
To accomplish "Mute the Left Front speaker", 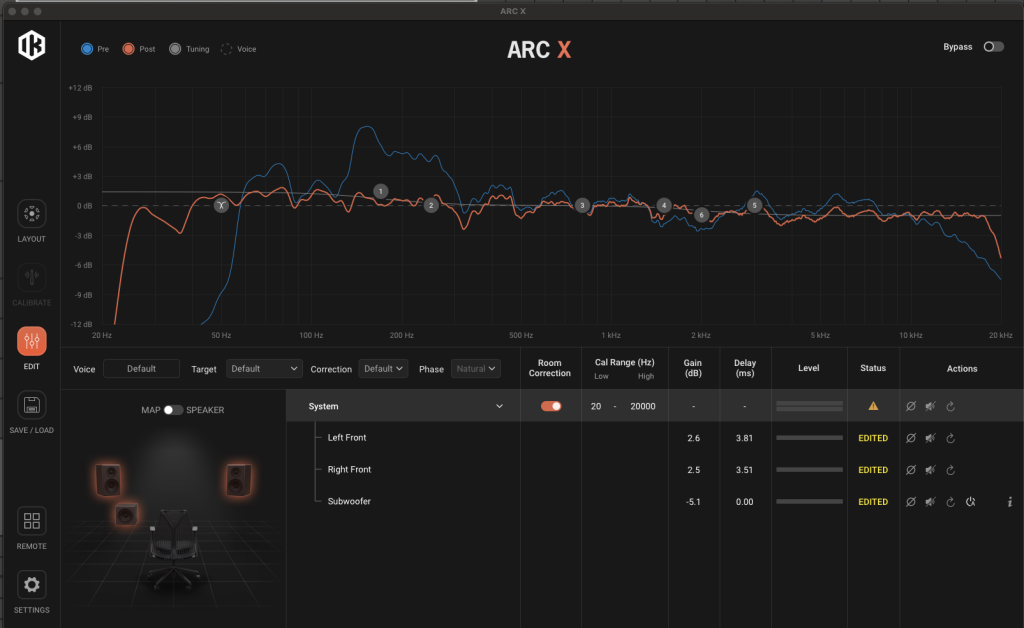I will tap(930, 438).
